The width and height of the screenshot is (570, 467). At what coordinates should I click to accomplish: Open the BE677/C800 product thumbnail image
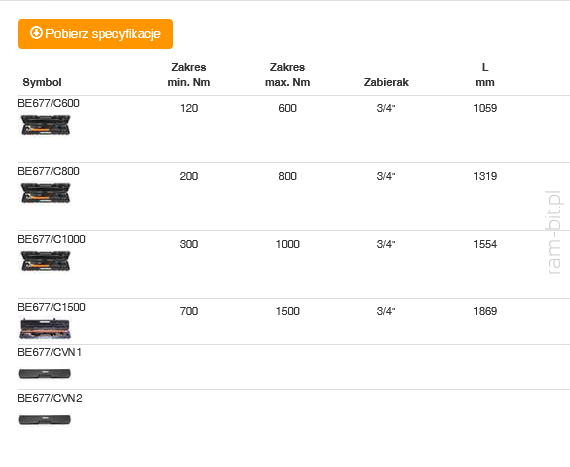(x=45, y=193)
